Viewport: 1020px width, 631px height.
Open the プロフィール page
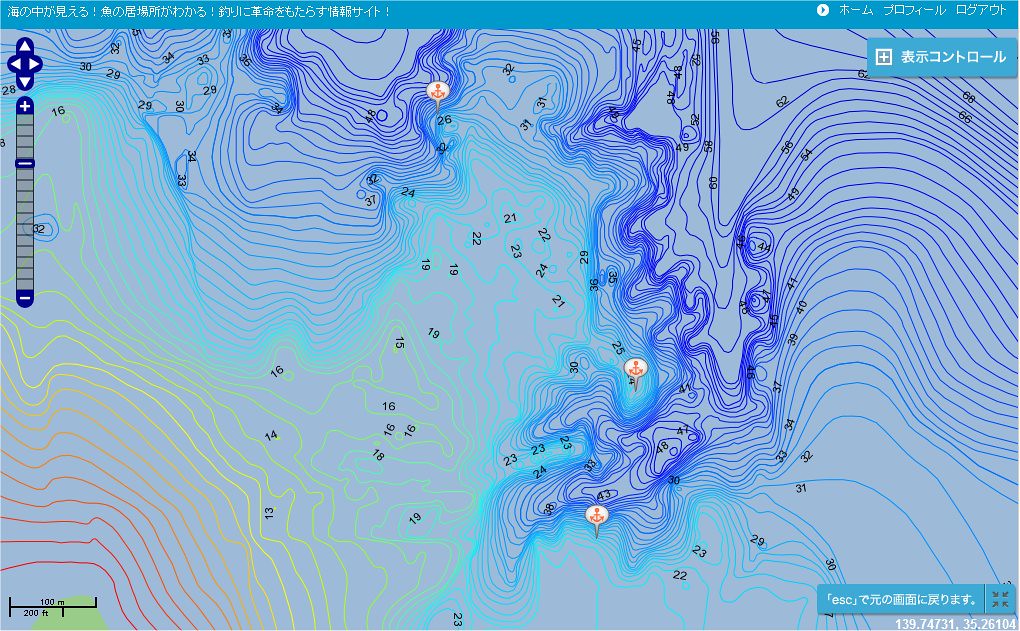[x=914, y=10]
